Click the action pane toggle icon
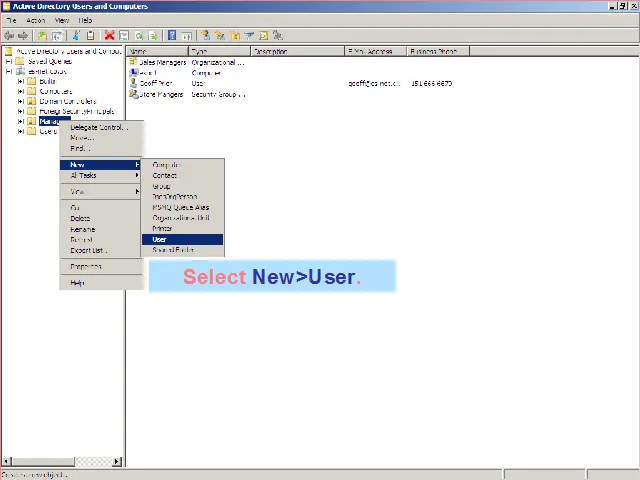This screenshot has height=480, width=640. (187, 36)
